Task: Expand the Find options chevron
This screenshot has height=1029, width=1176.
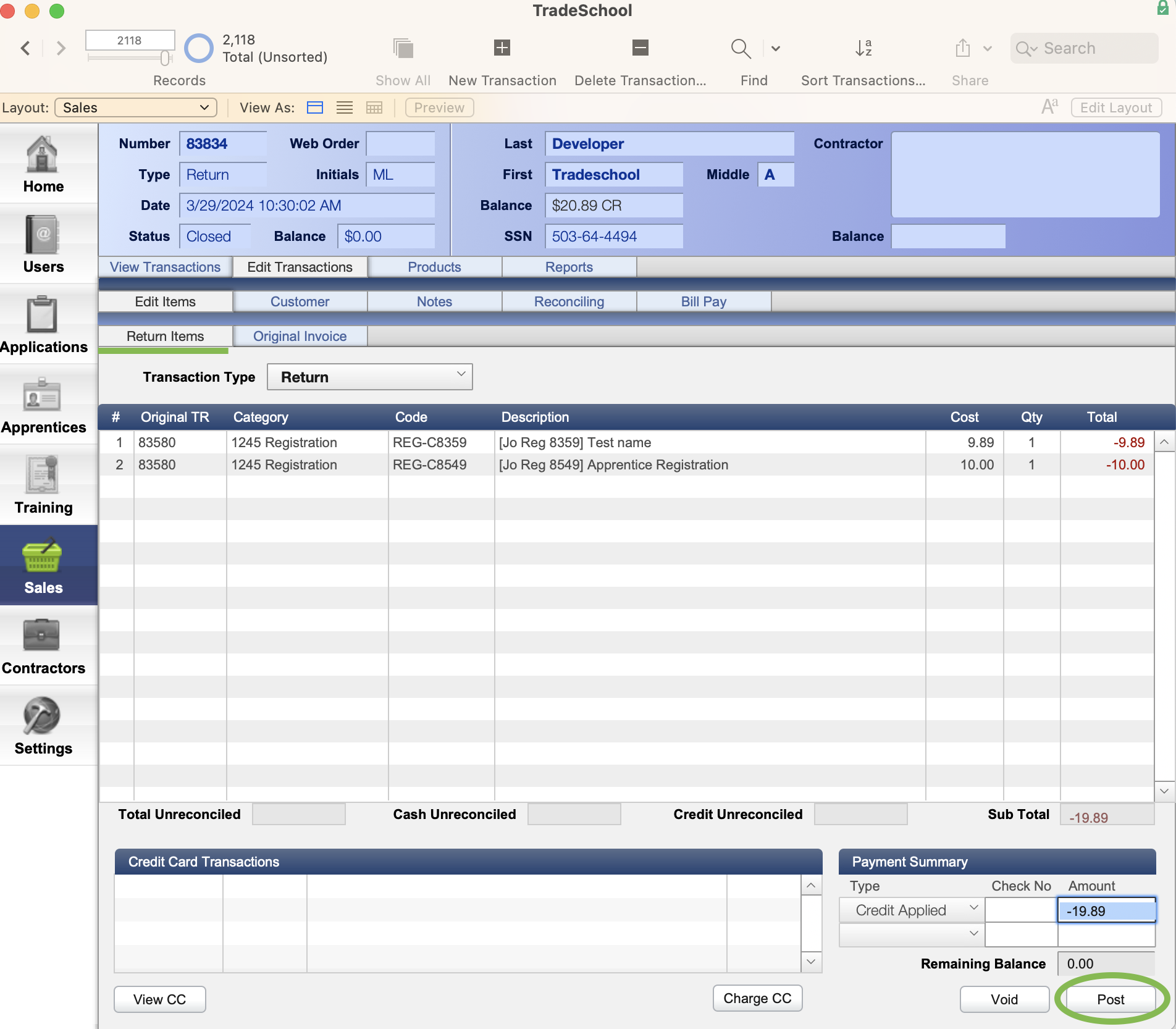Action: pos(776,48)
